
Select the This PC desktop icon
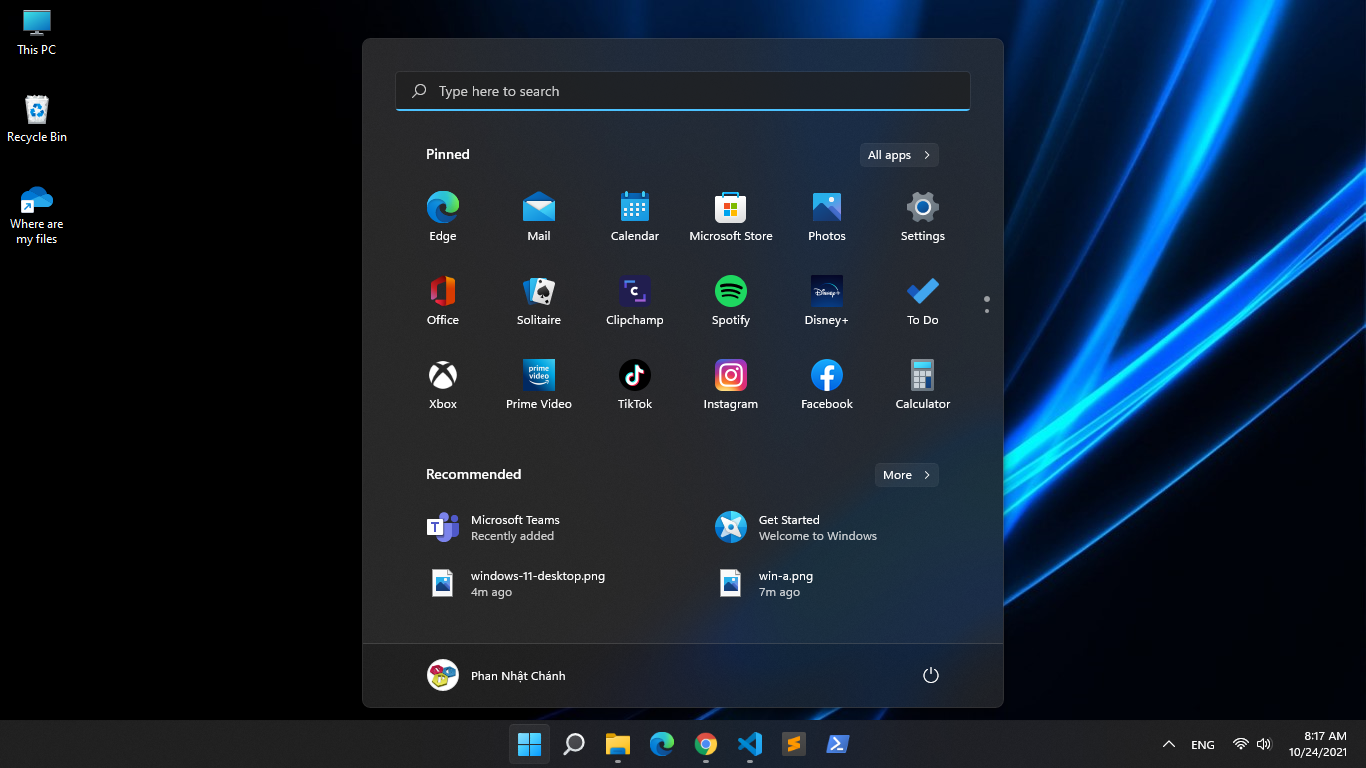(37, 32)
